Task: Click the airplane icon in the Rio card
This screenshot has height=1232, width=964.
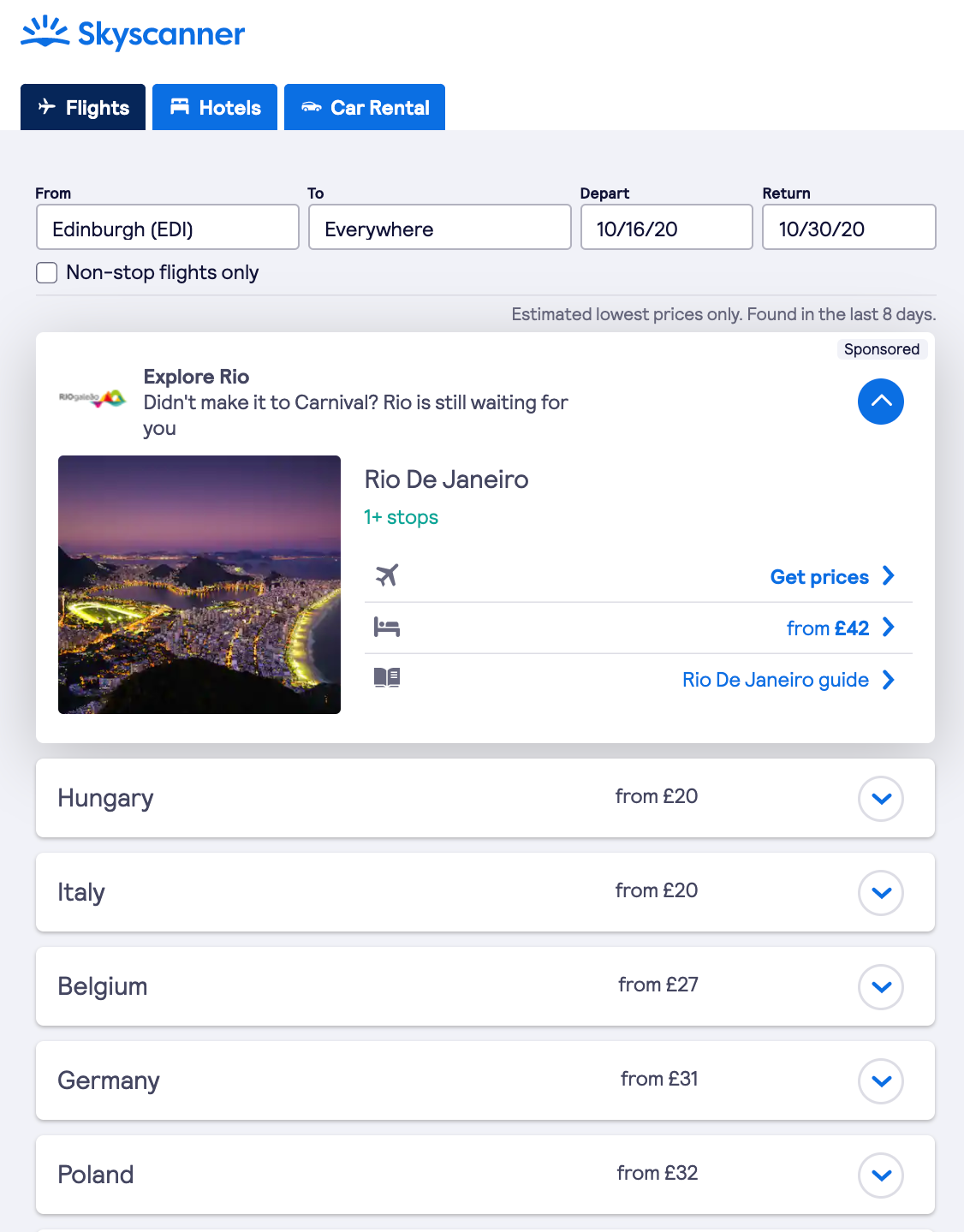Action: point(387,575)
